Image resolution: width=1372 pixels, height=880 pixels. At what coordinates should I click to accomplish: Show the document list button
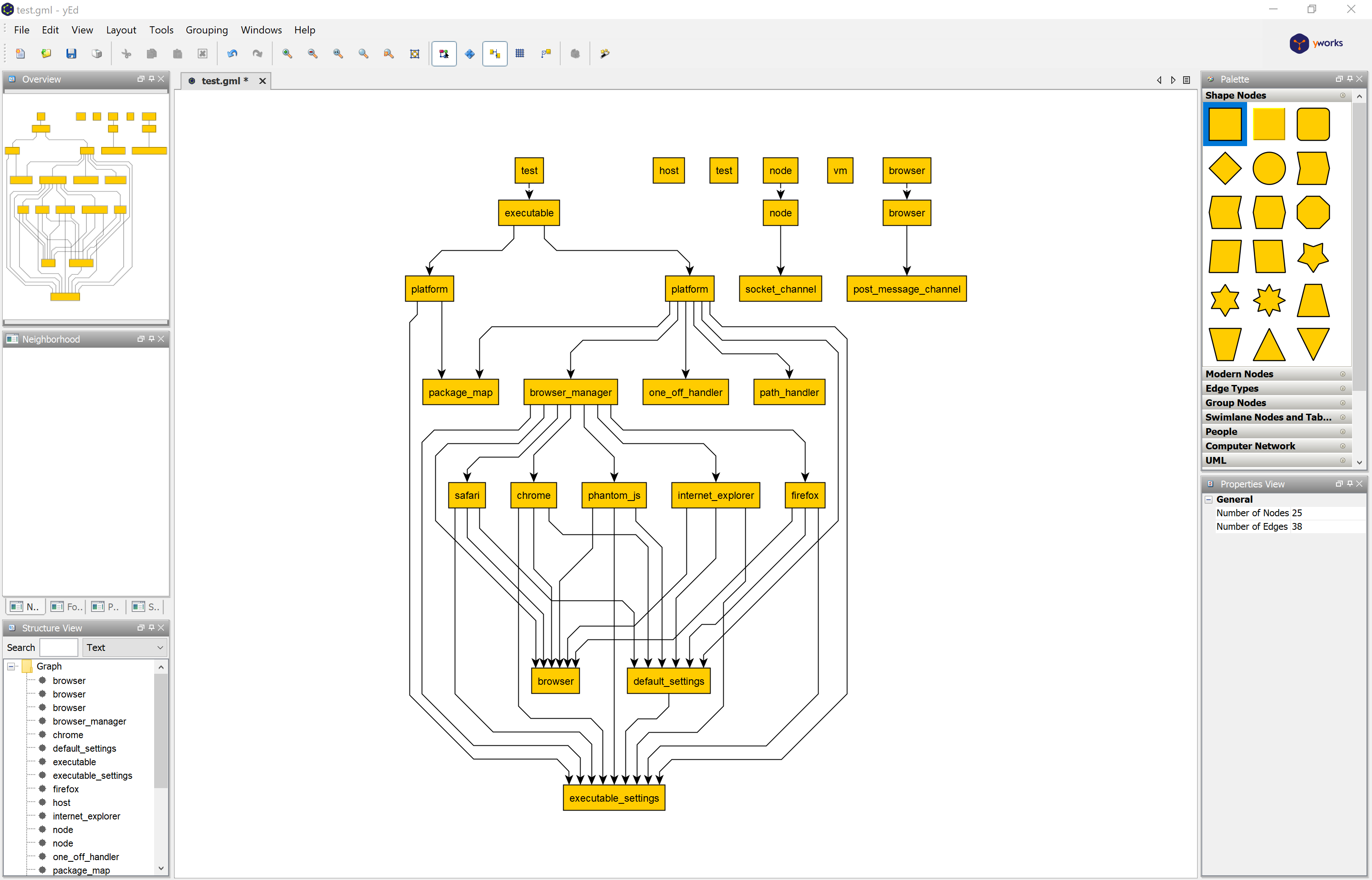tap(1186, 80)
